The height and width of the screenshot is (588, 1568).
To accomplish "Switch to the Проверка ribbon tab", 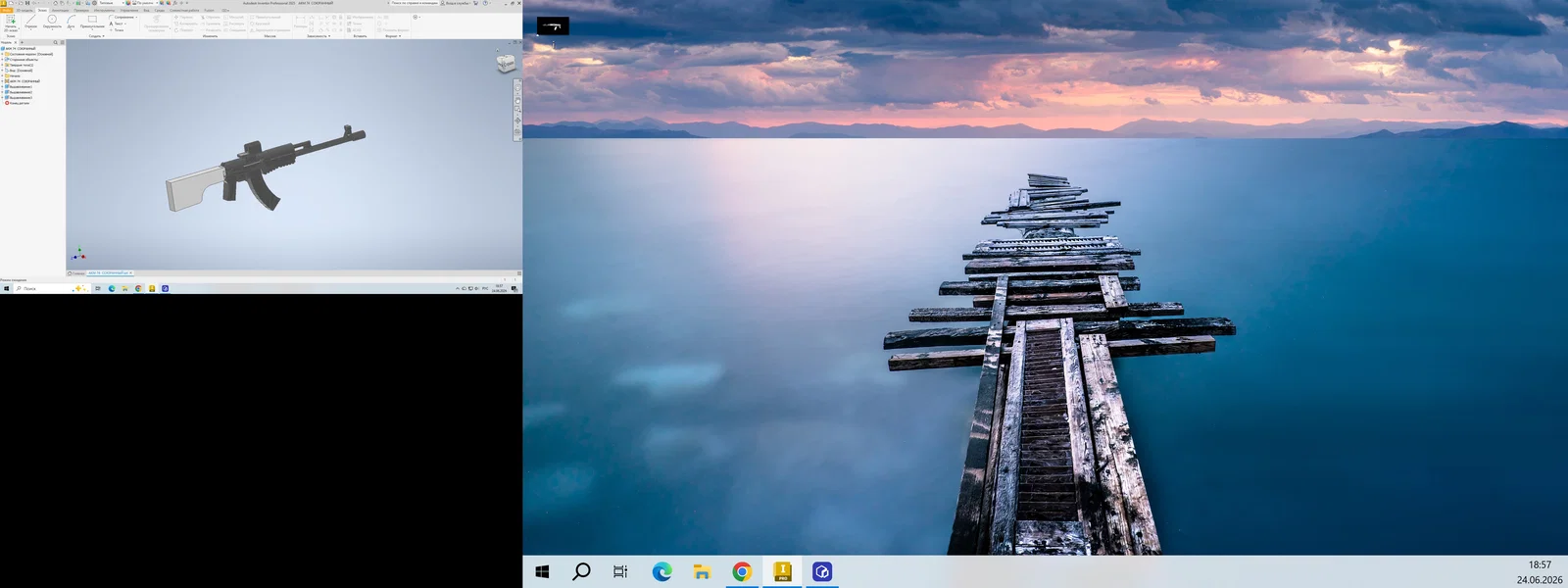I will tap(81, 10).
